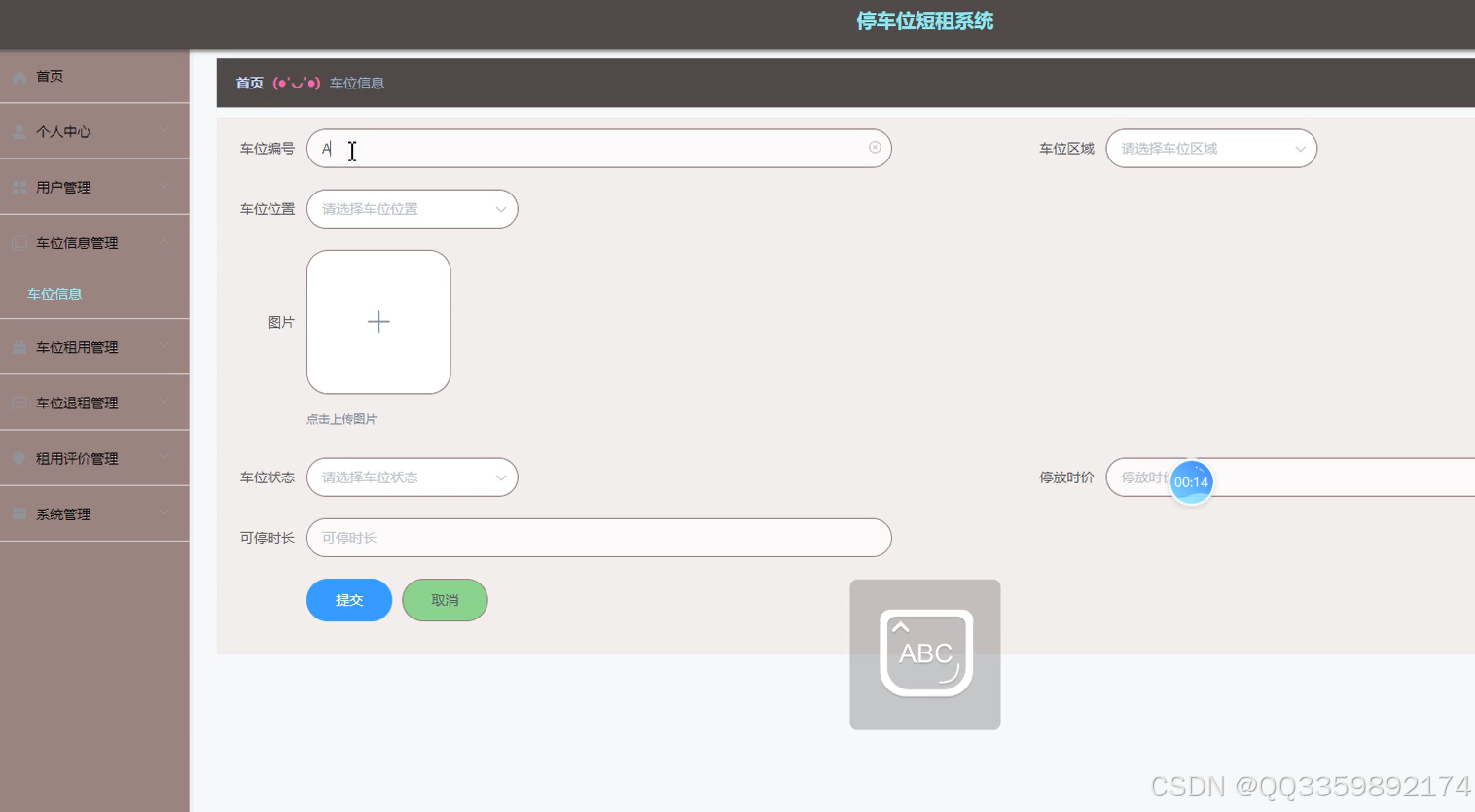Viewport: 1475px width, 812px height.
Task: Click the ABC input method indicator
Action: click(x=925, y=654)
